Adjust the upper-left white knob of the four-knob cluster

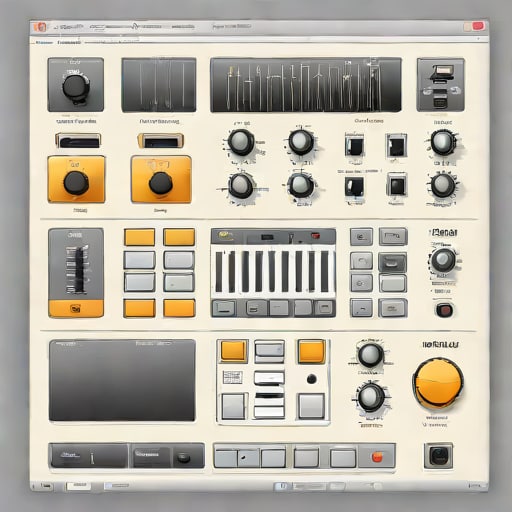click(241, 142)
